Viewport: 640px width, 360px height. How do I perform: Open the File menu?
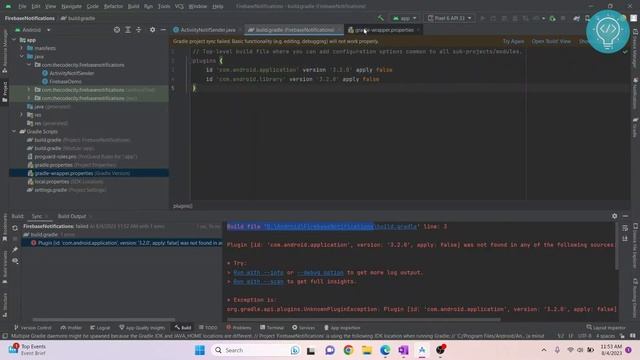coord(22,6)
